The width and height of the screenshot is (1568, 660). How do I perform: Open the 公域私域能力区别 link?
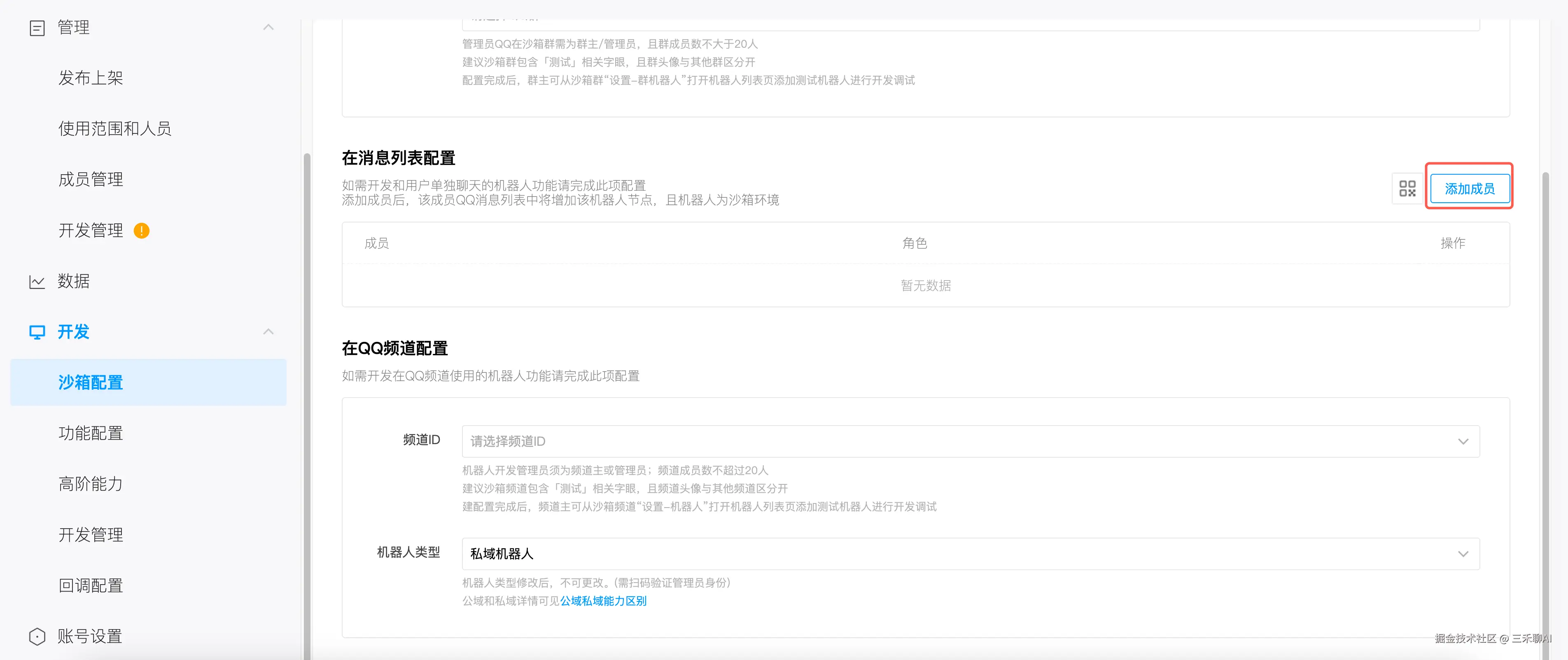pos(602,601)
